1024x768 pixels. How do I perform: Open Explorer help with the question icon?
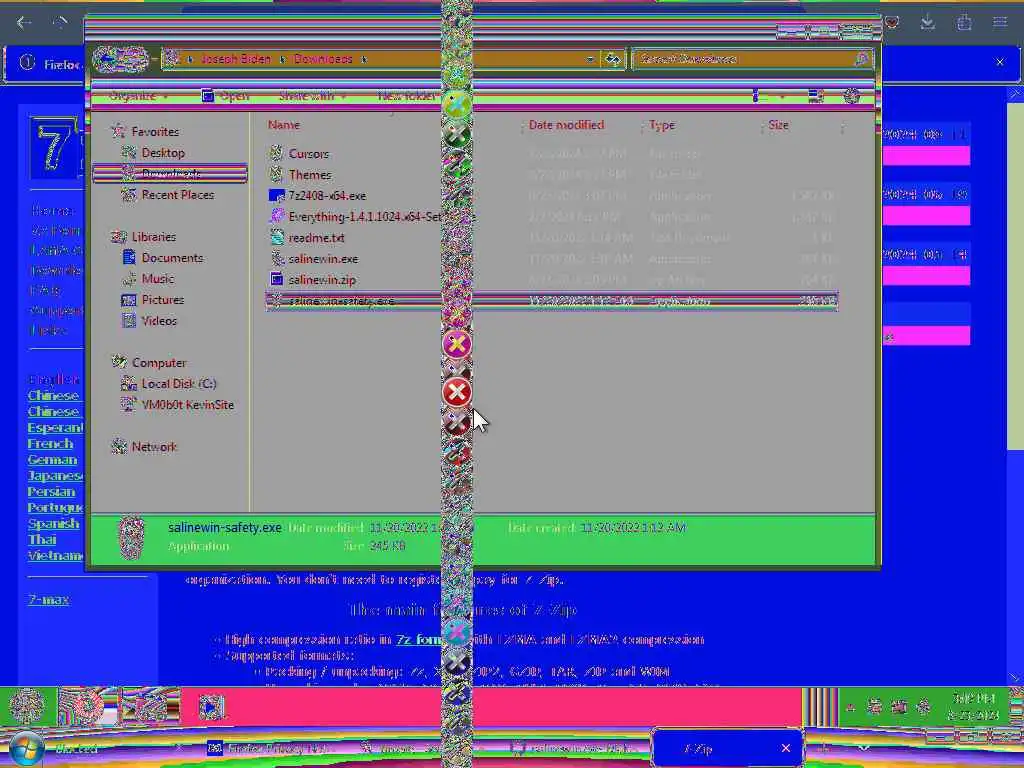(x=852, y=97)
